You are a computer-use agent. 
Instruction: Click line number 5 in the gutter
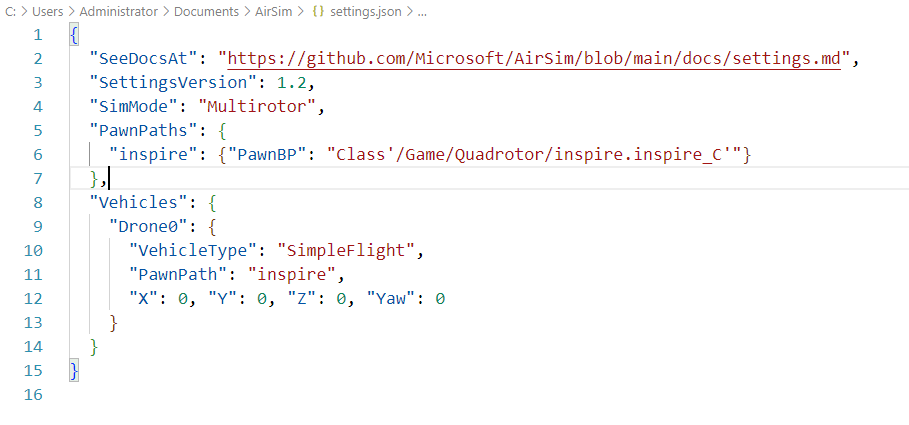(x=37, y=131)
